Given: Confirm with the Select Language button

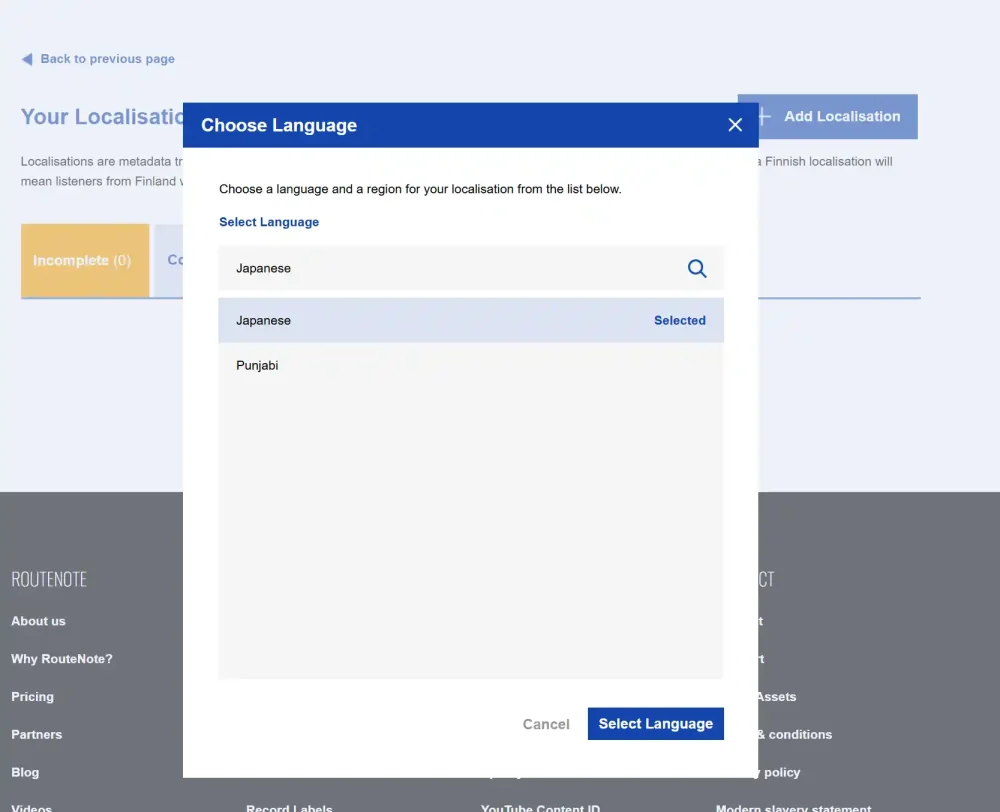Looking at the screenshot, I should click(x=655, y=724).
